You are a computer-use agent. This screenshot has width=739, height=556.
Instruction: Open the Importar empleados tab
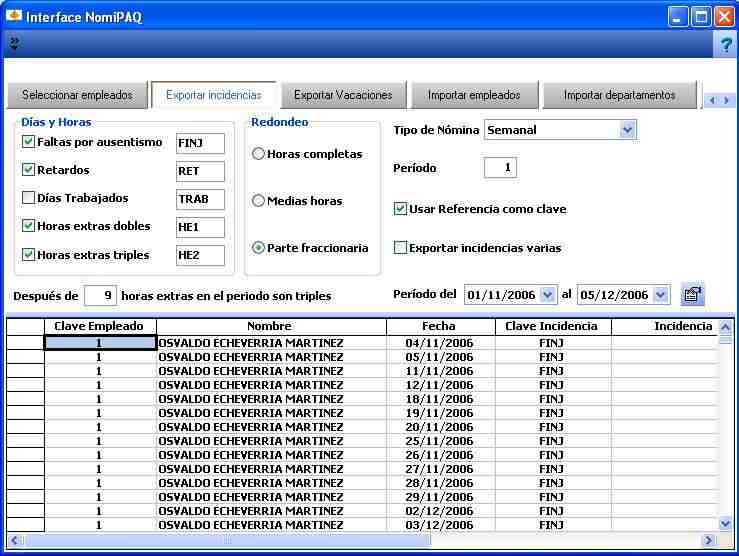coord(474,95)
